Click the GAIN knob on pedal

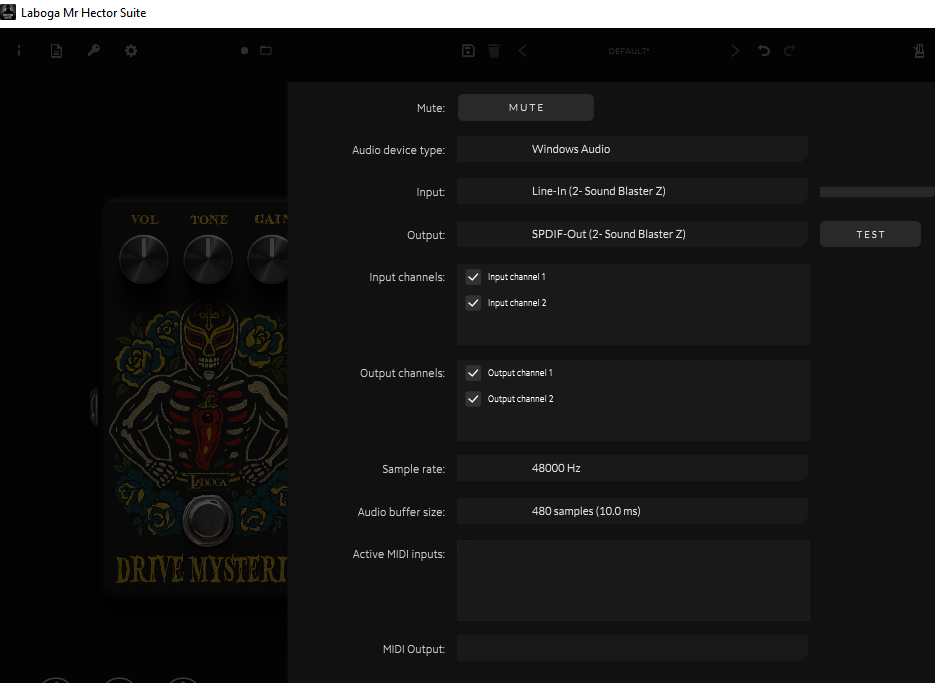(x=270, y=259)
